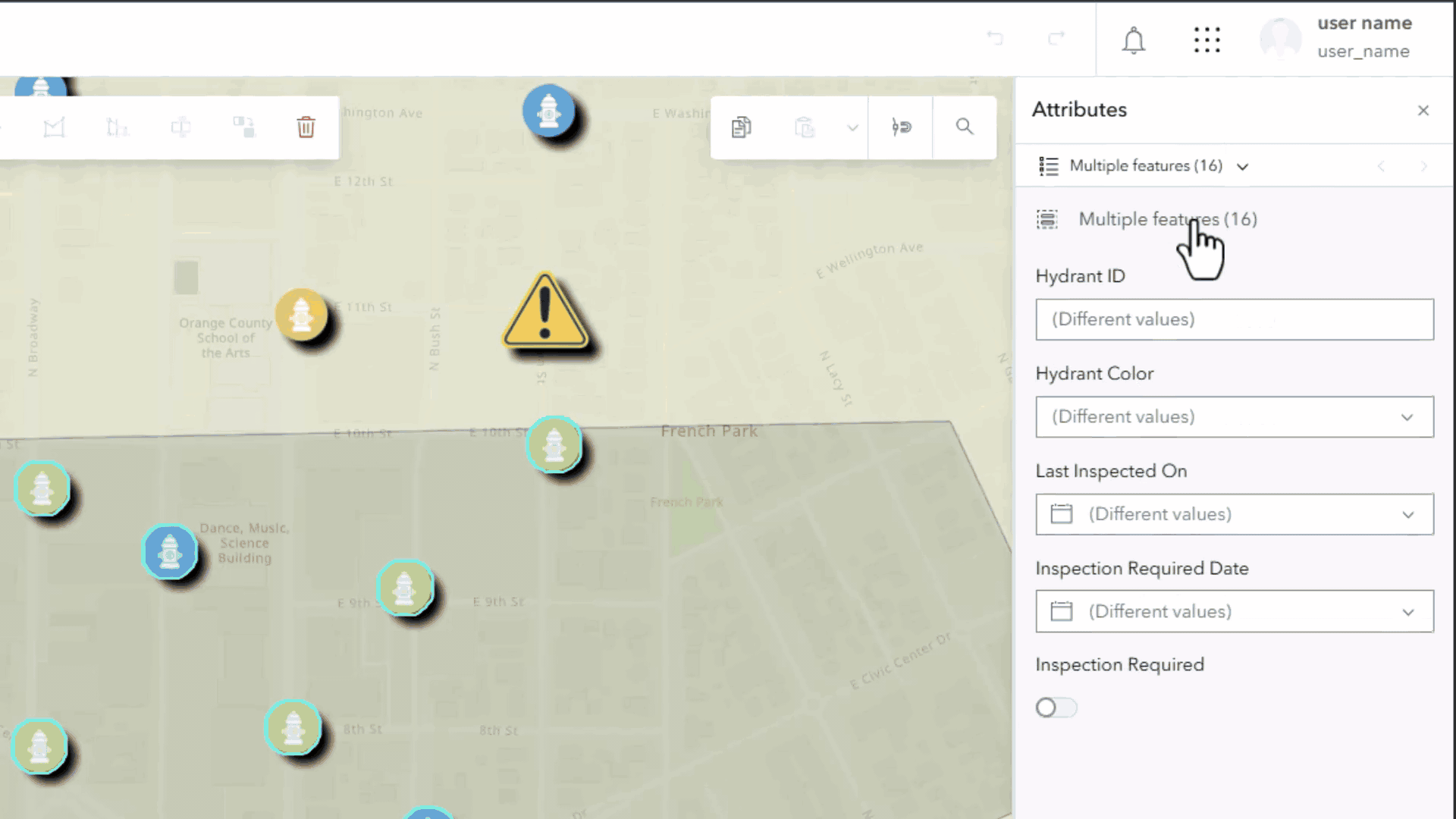Enable the snapping magnet tool
1456x819 pixels.
[x=901, y=127]
